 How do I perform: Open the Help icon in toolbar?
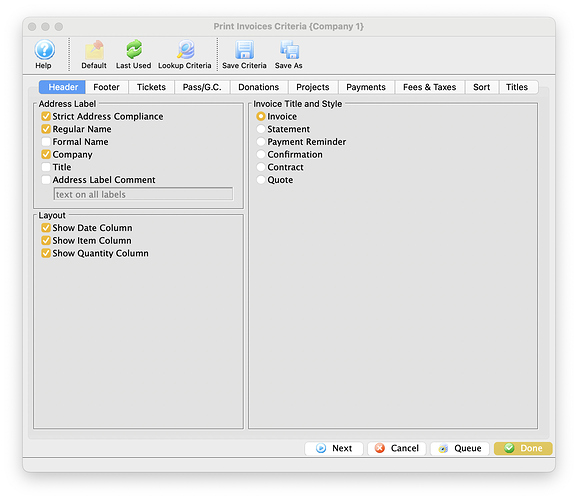click(x=45, y=50)
